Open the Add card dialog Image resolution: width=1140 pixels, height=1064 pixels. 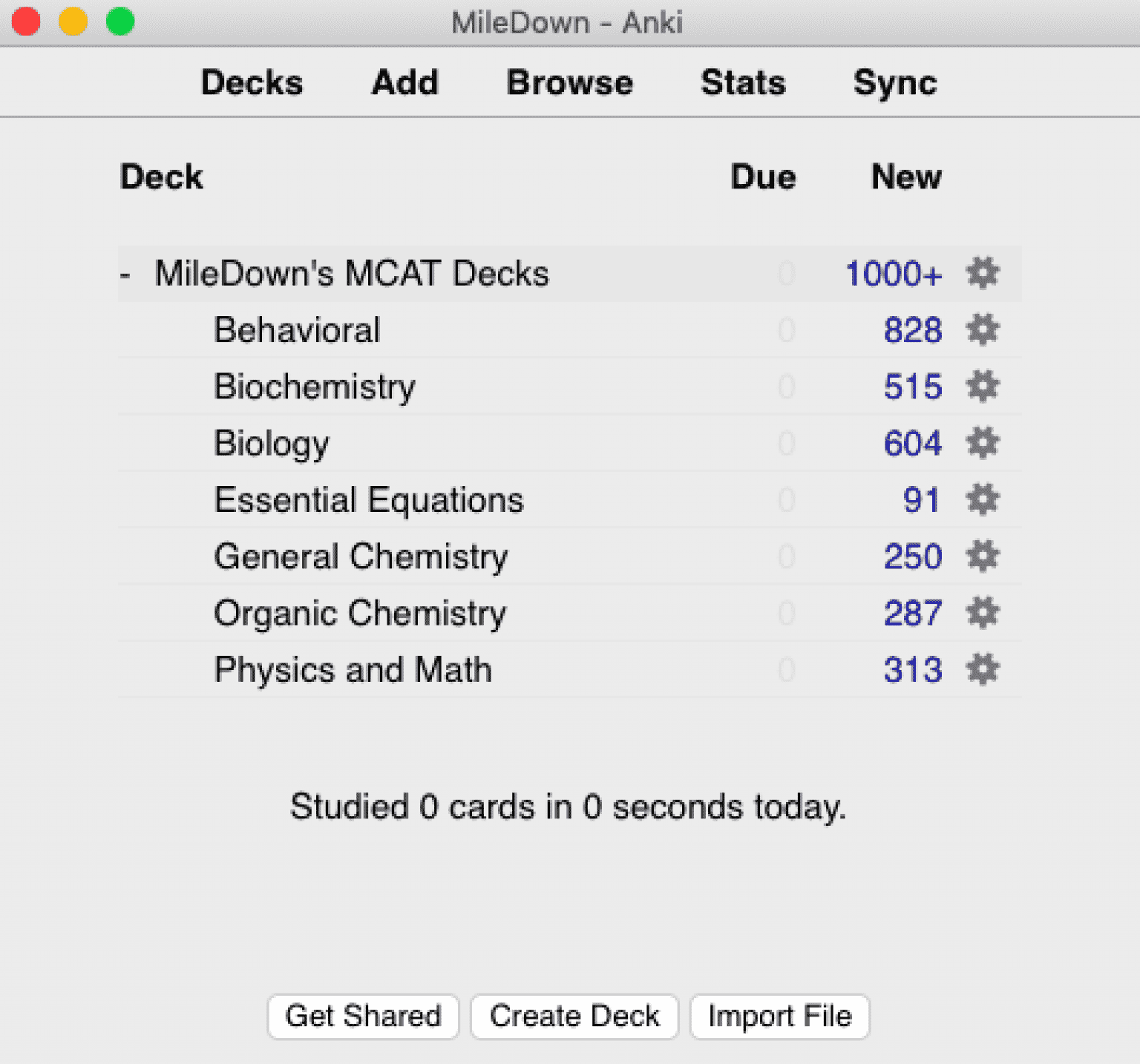[x=404, y=83]
